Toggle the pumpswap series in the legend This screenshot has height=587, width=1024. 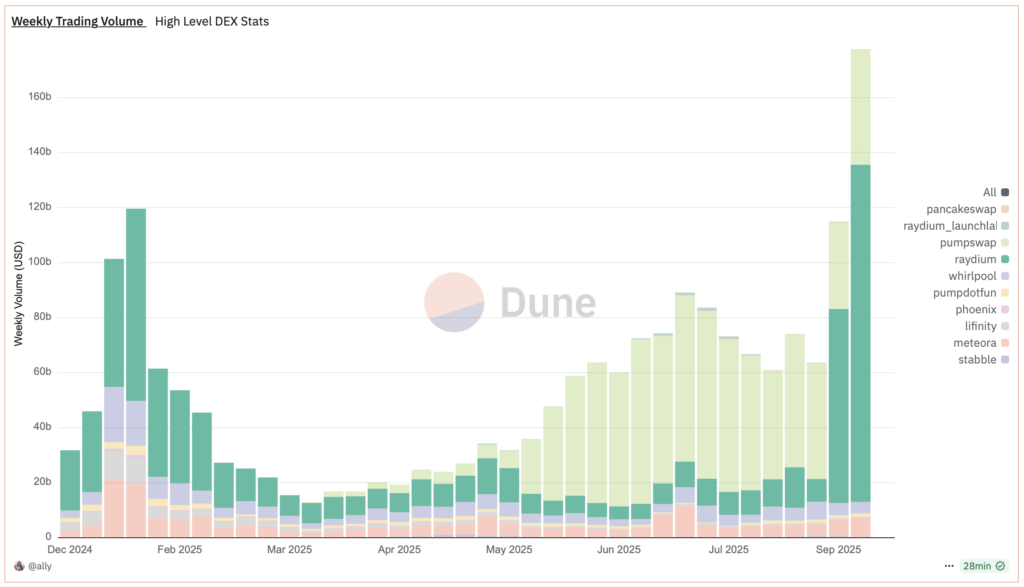(x=968, y=243)
